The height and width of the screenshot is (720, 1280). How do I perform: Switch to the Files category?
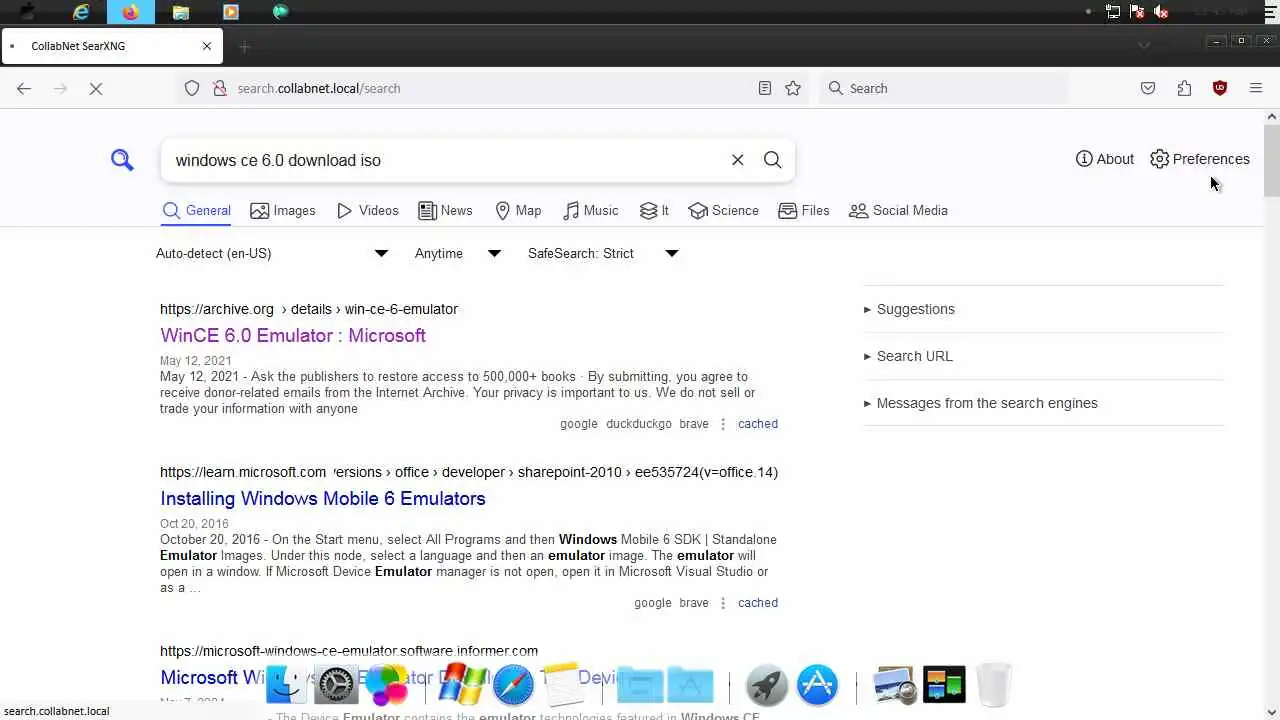coord(804,211)
